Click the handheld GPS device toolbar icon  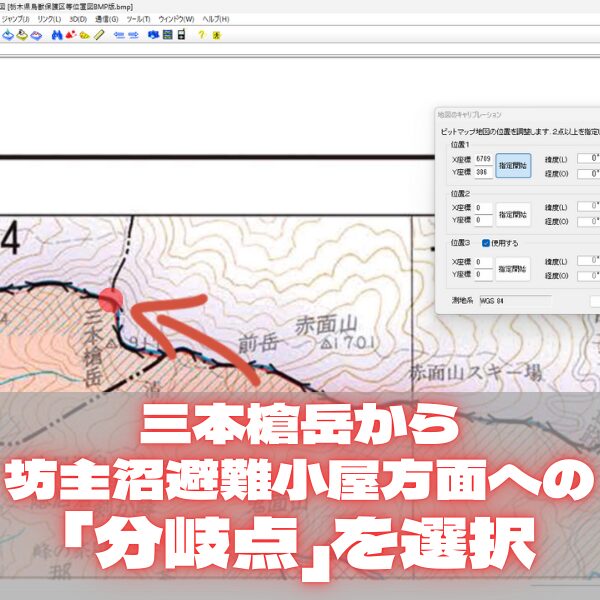click(x=181, y=35)
